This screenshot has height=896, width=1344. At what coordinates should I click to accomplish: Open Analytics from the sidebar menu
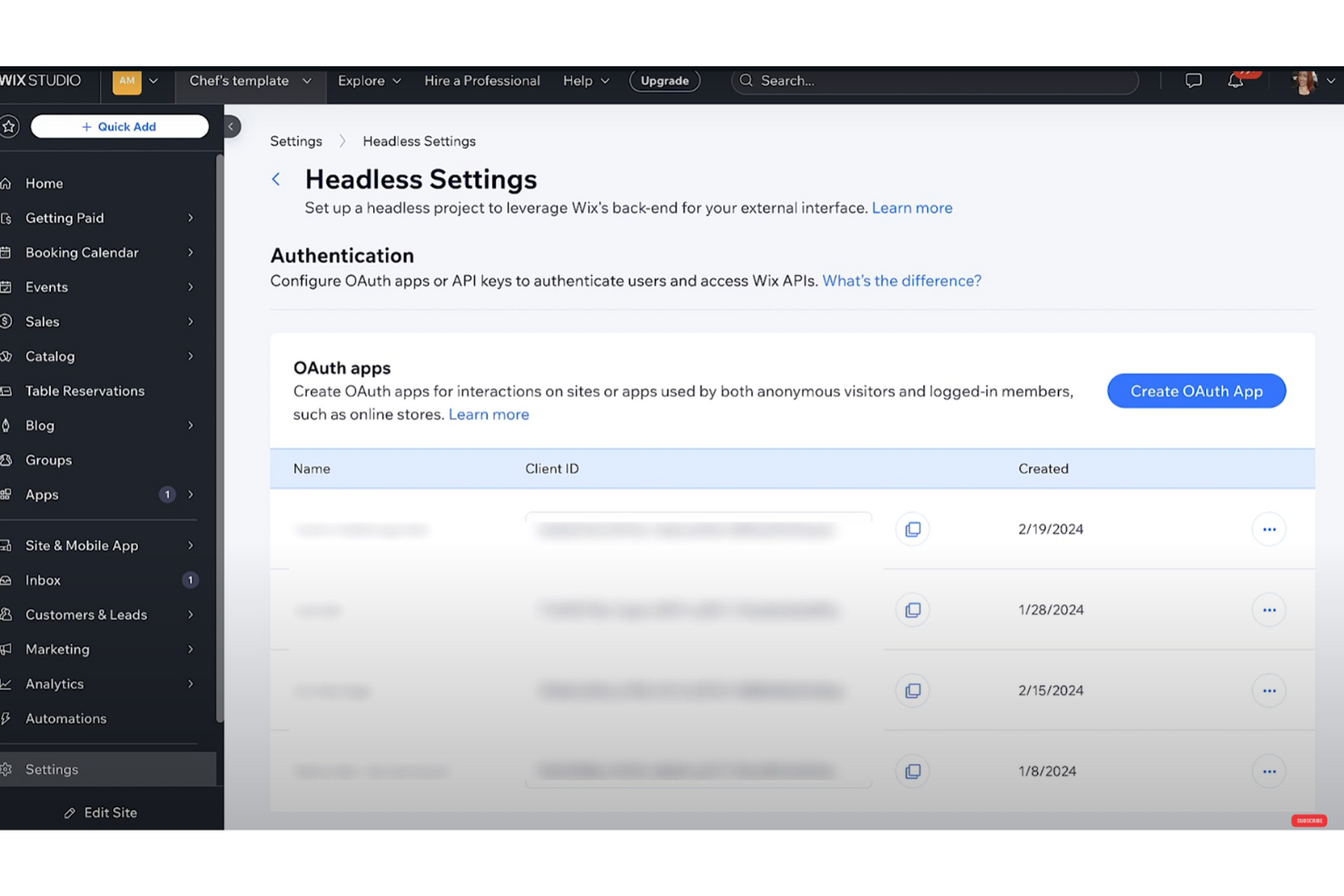[54, 684]
